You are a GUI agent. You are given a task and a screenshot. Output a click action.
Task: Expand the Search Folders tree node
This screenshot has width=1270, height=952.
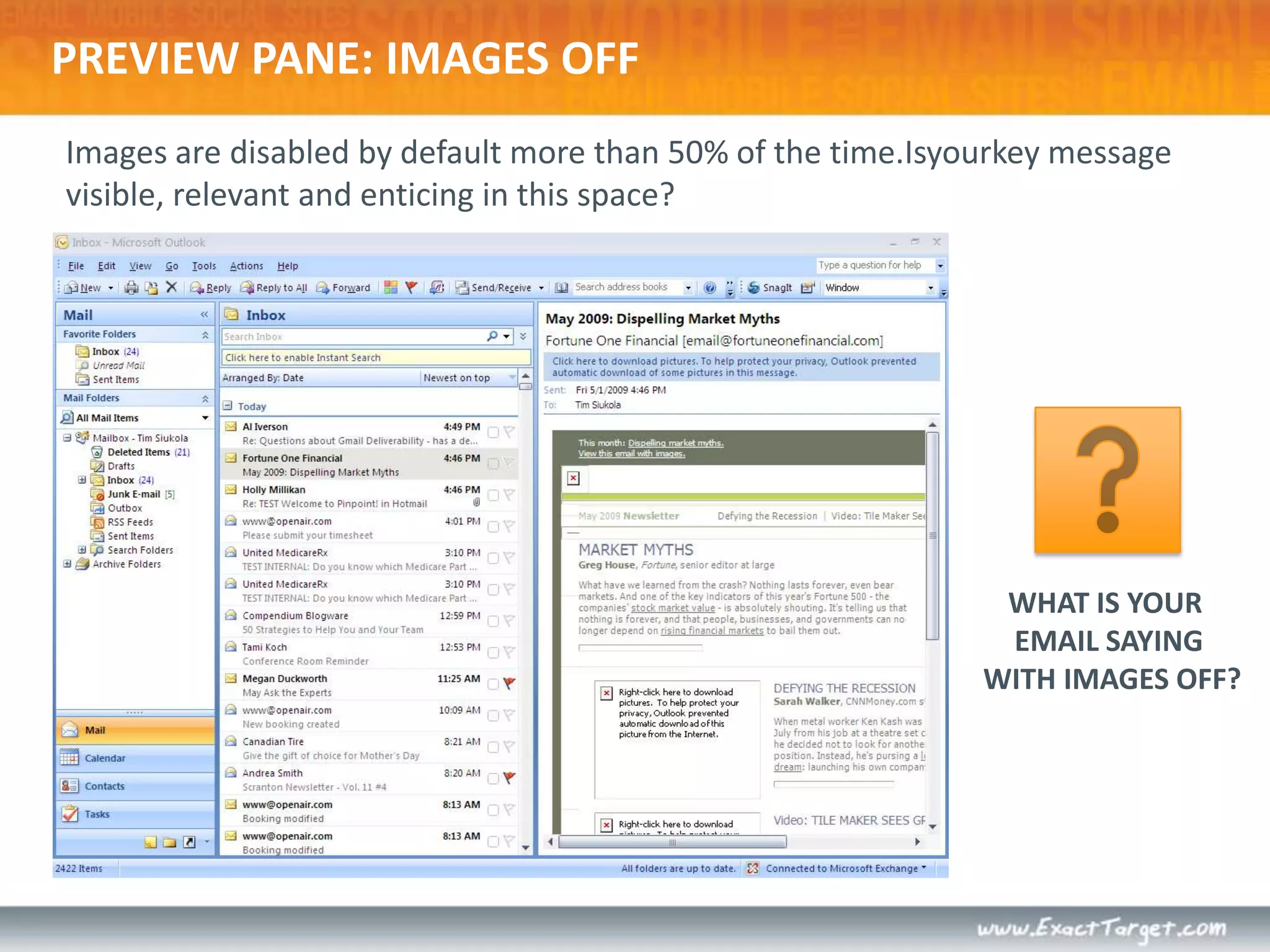coord(82,550)
